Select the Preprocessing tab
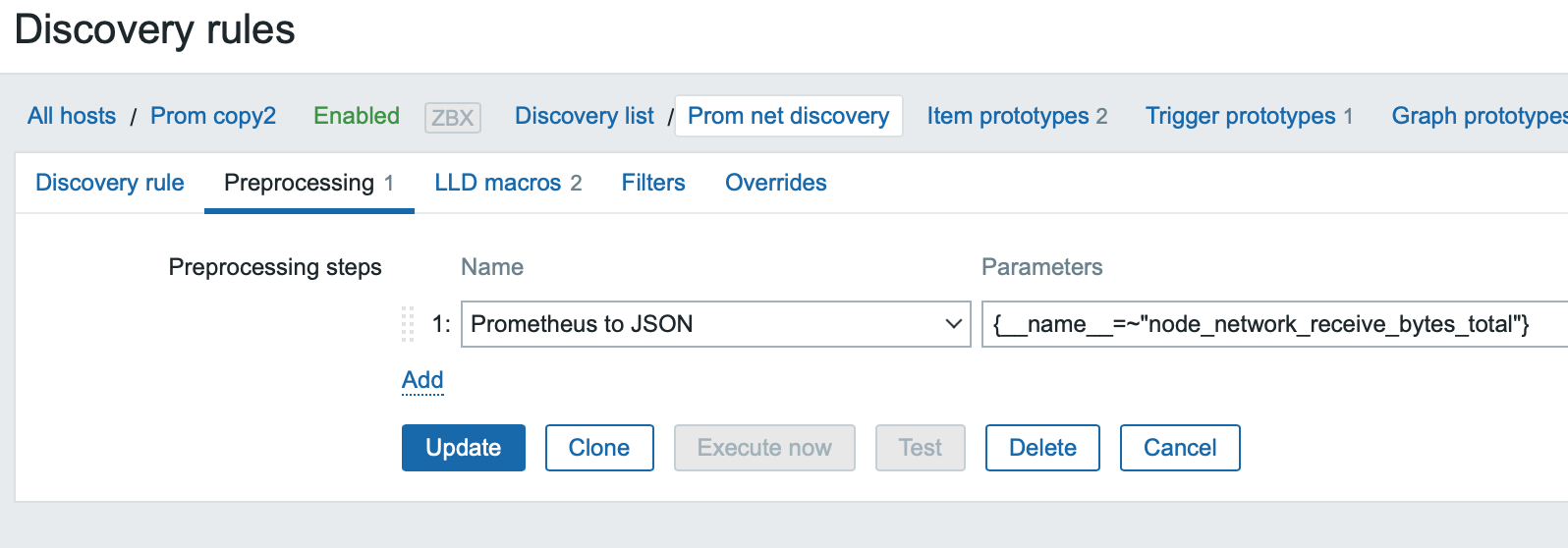Image resolution: width=1568 pixels, height=548 pixels. click(308, 183)
